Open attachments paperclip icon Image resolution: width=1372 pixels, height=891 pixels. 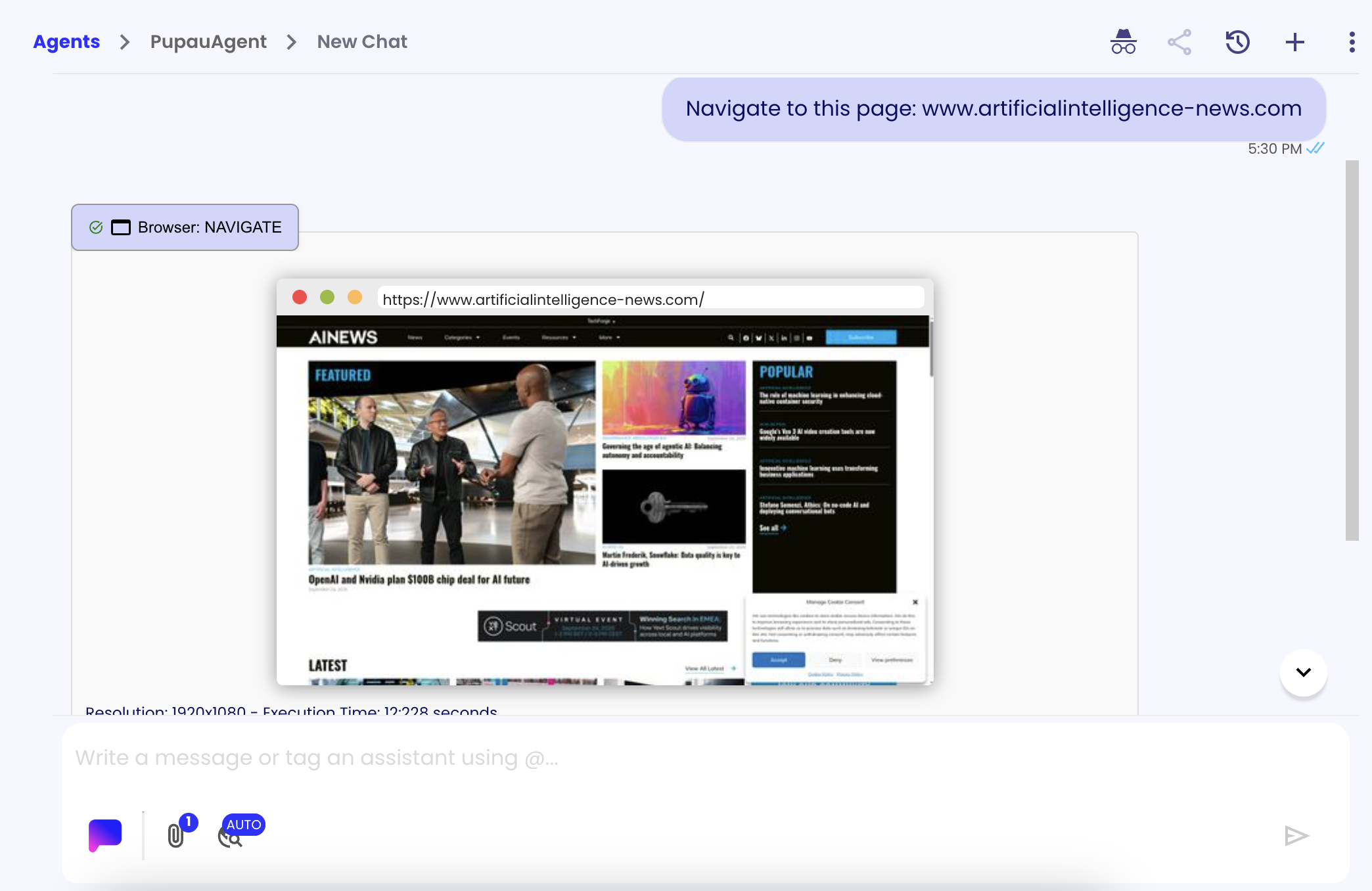175,835
